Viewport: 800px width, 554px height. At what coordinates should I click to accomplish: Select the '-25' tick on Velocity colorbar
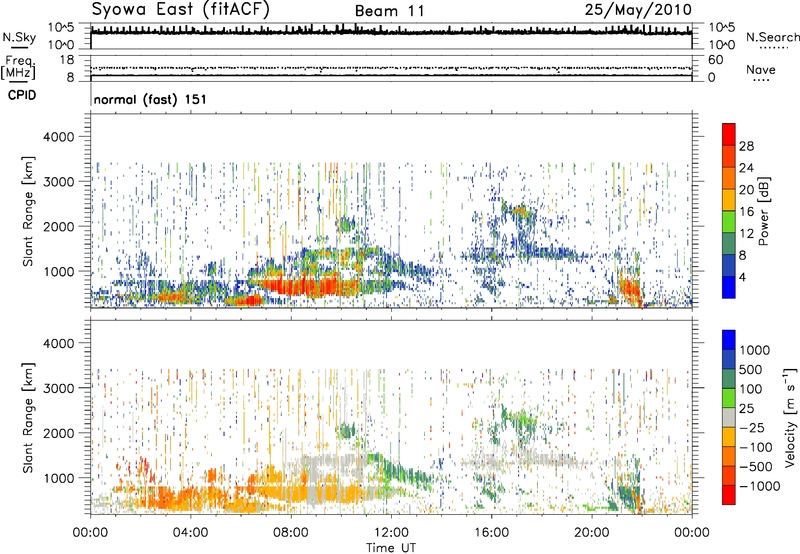[752, 427]
